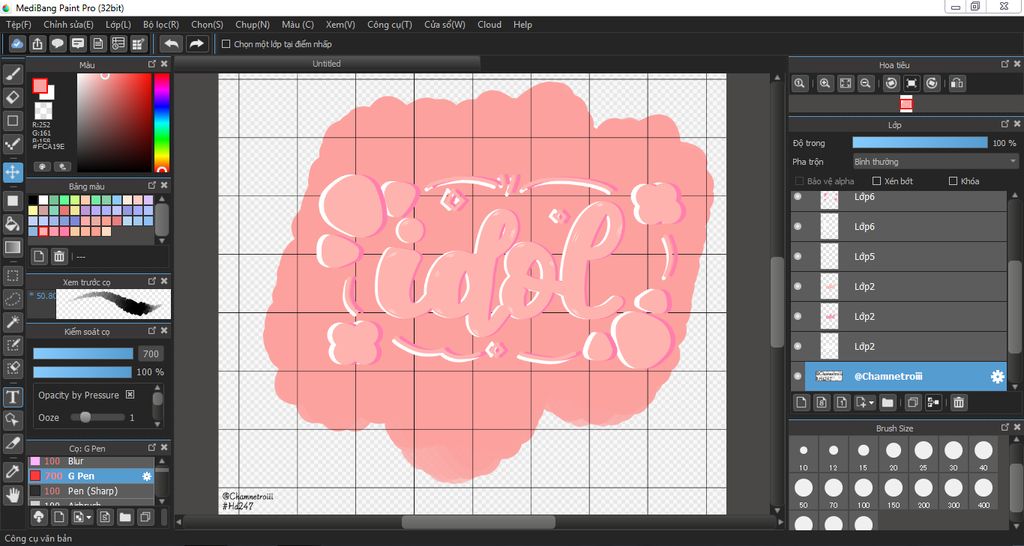This screenshot has height=546, width=1024.
Task: Select the Blur brush
Action: click(91, 462)
